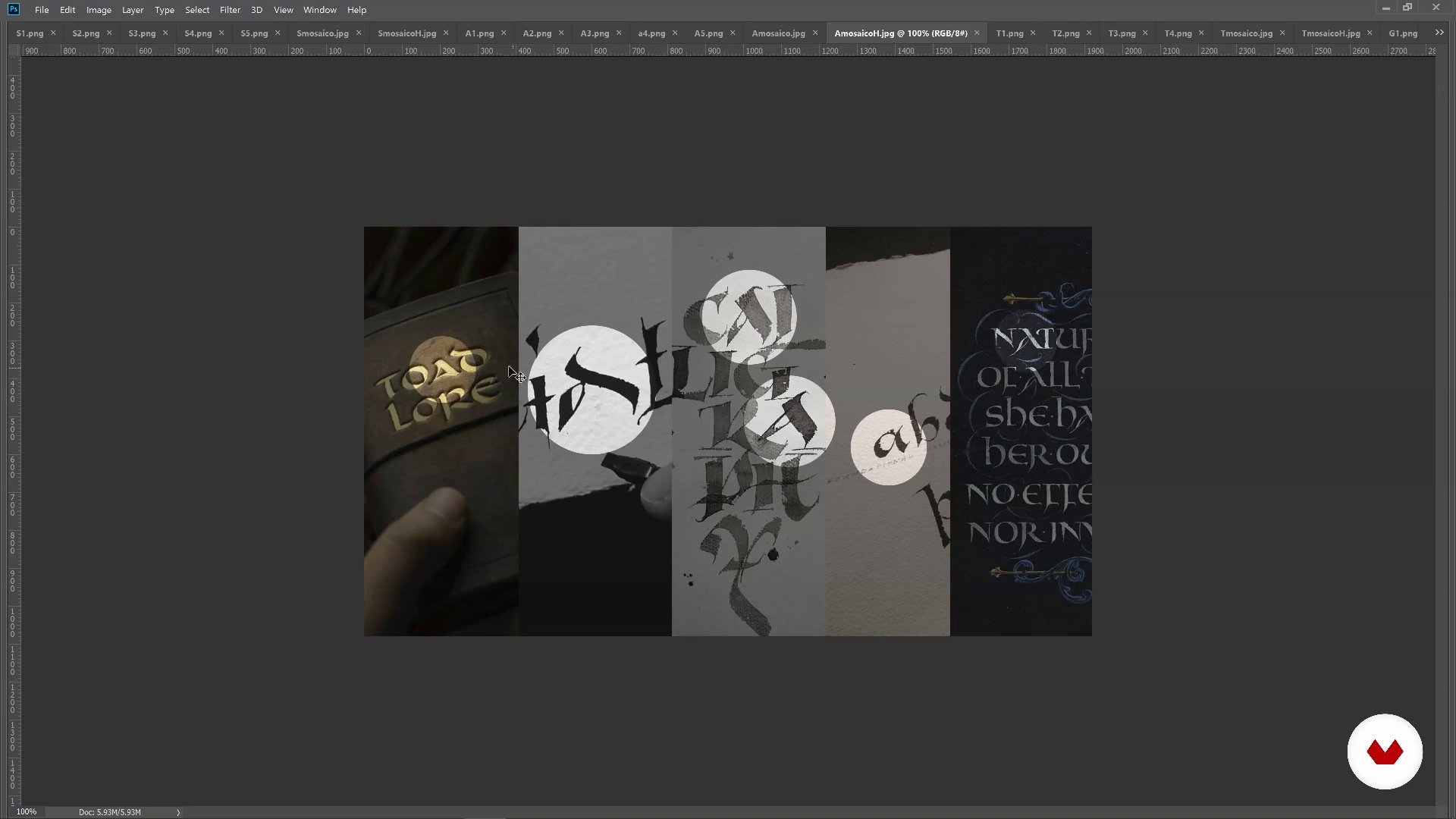1456x819 pixels.
Task: Close the T4.png tab
Action: [1201, 33]
